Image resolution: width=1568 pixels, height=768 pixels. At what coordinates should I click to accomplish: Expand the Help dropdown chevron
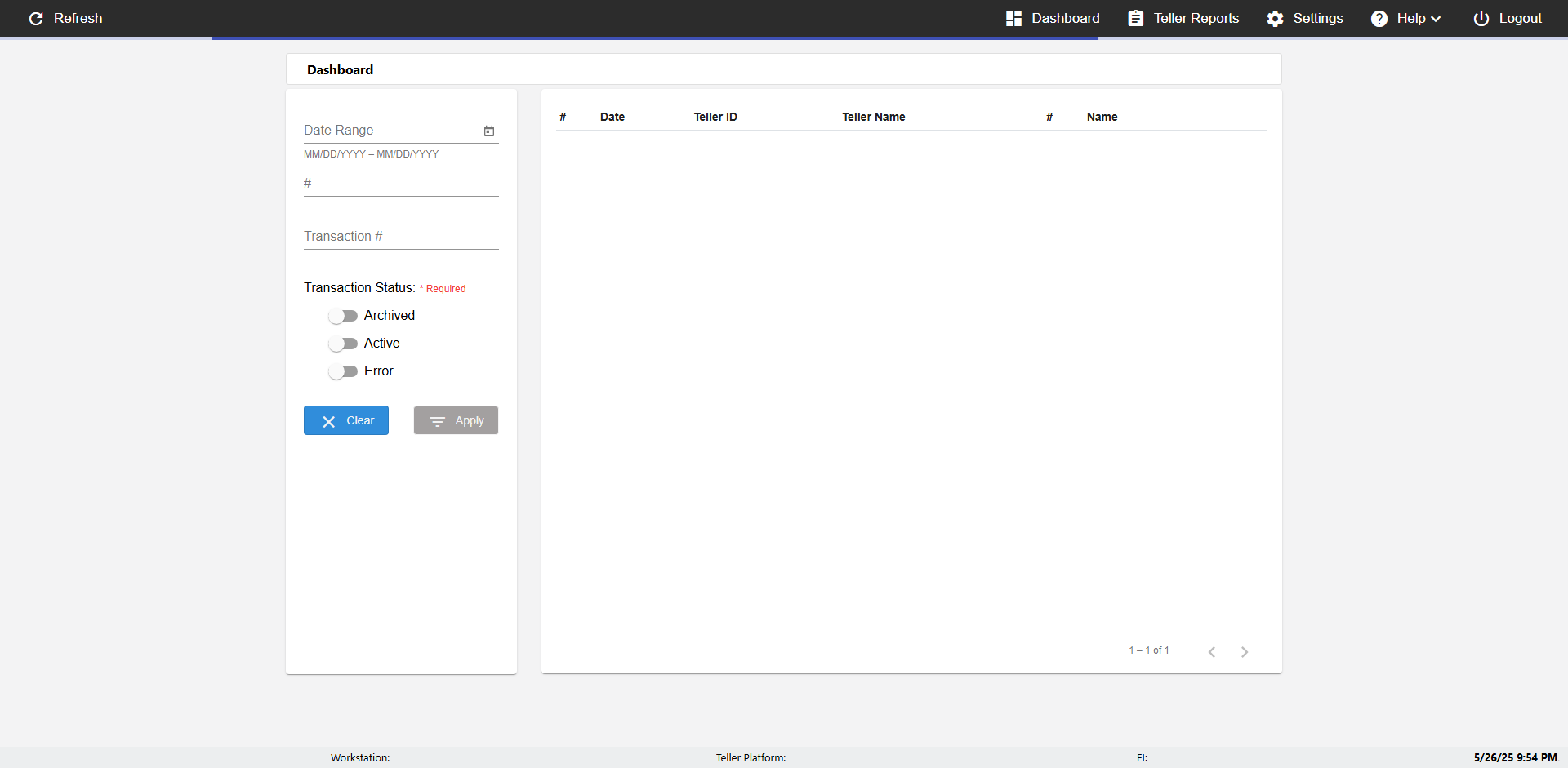(x=1436, y=19)
